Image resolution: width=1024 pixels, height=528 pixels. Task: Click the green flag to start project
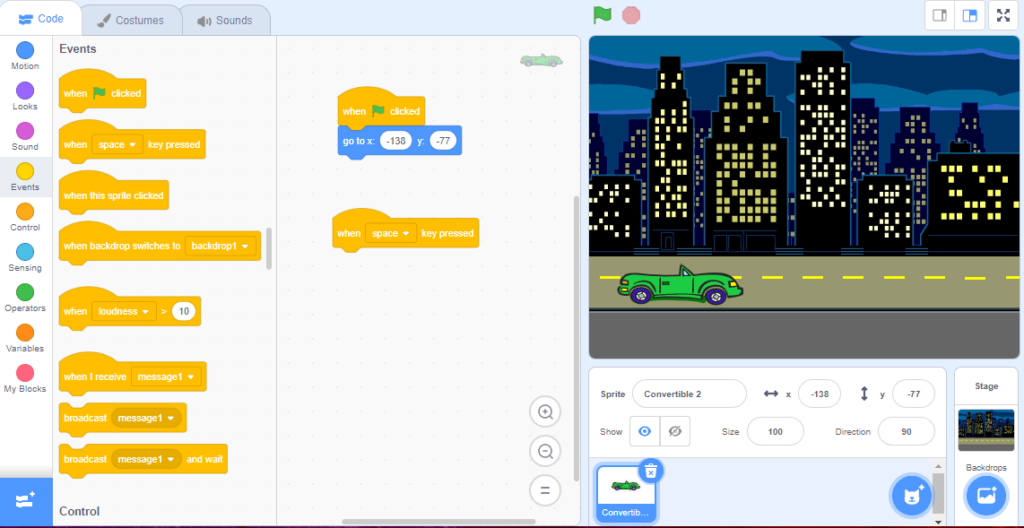point(602,15)
